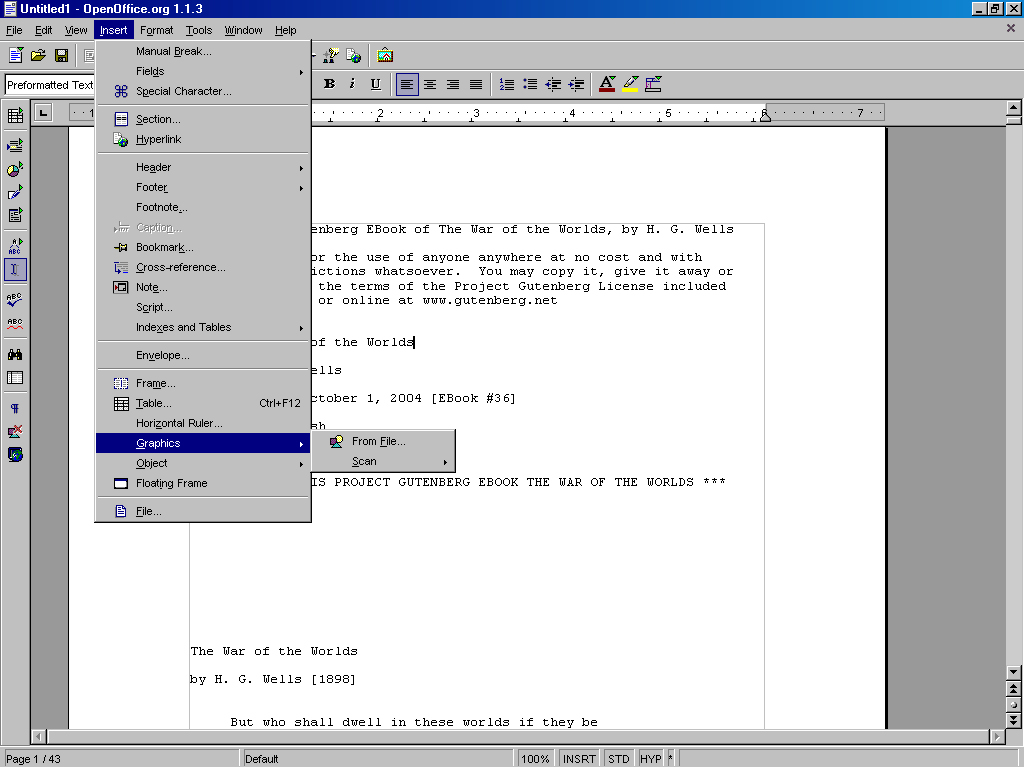This screenshot has width=1024, height=768.
Task: Click the Open file folder icon
Action: (38, 55)
